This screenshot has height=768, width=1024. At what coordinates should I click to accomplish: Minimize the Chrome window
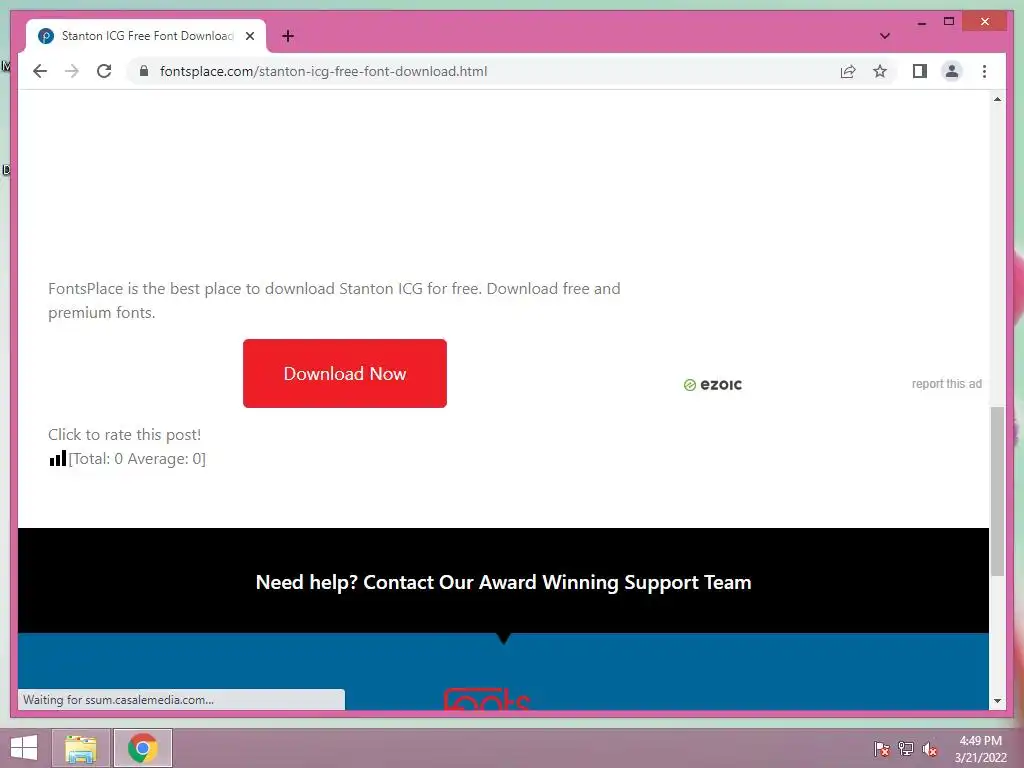(921, 22)
